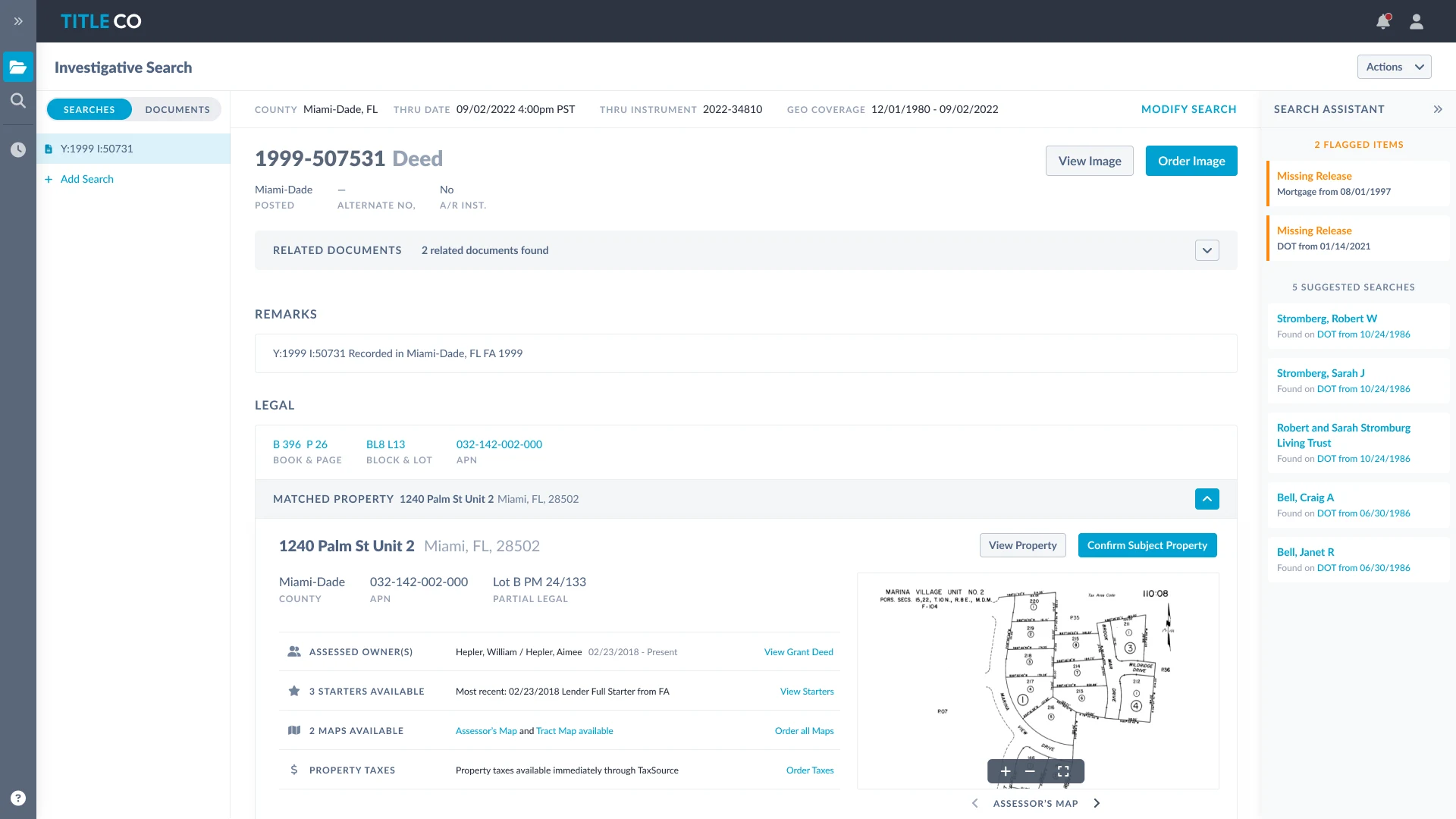Open the Tract Map available link
Screen dimensions: 1456x819
tap(575, 731)
